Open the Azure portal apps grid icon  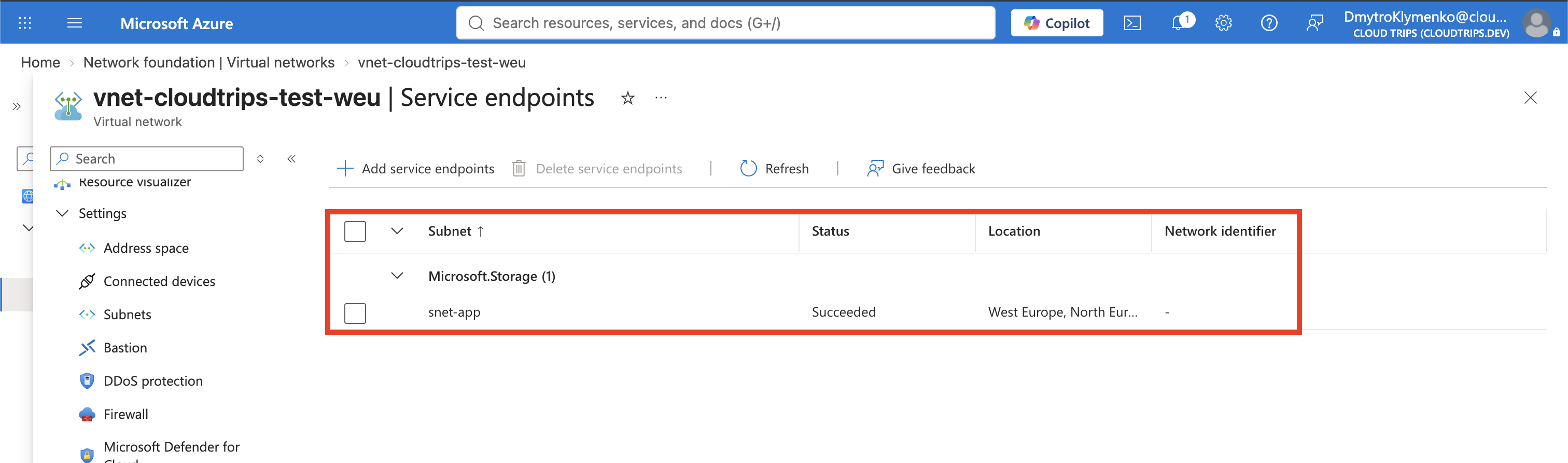25,23
